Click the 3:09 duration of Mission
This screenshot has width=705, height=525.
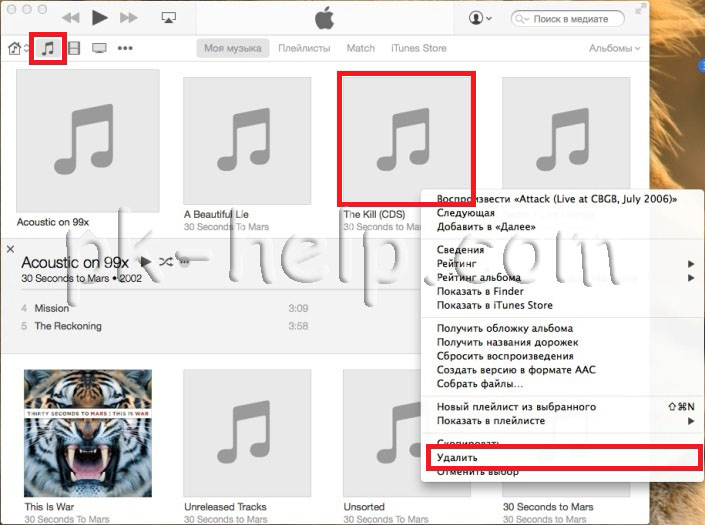tap(298, 308)
